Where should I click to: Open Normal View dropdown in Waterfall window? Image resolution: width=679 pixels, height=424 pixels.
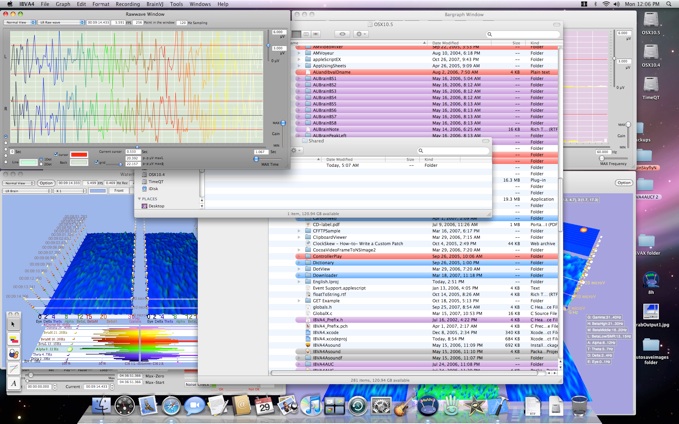point(19,183)
